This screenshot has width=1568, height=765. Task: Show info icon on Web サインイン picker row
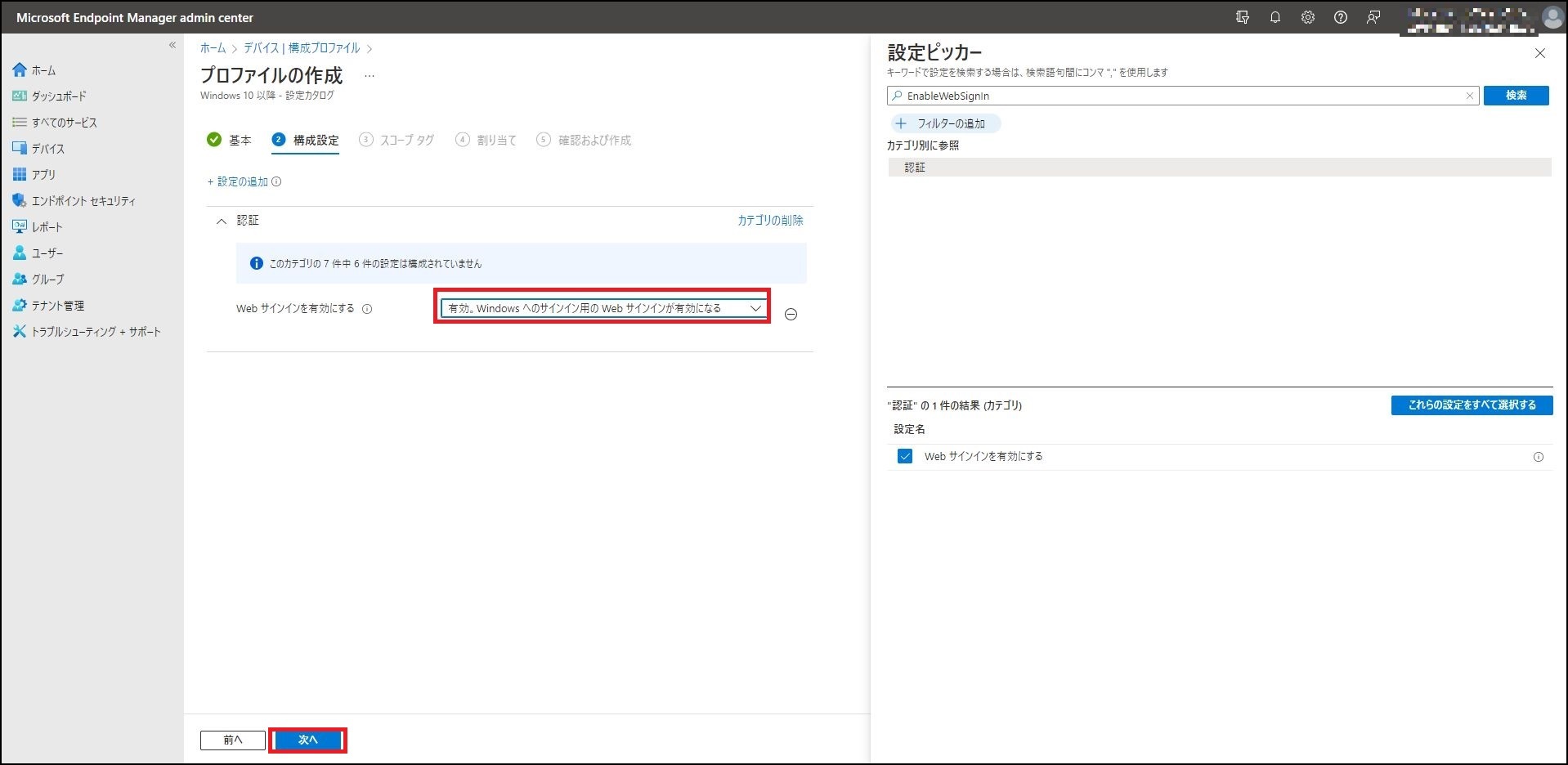(1539, 457)
